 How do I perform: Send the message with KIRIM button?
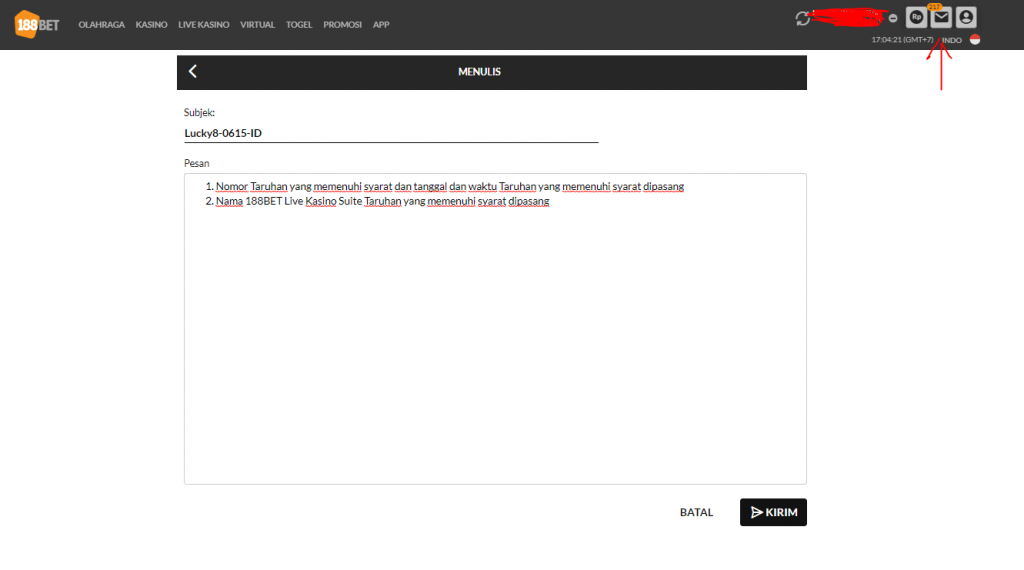(773, 512)
